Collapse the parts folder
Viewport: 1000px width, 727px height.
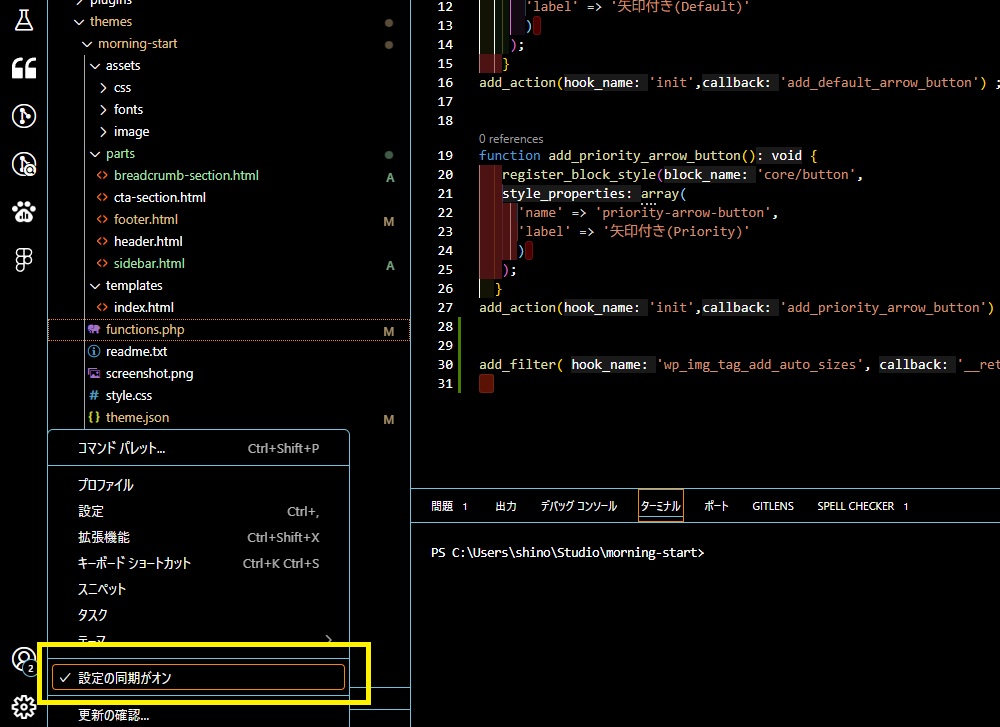click(95, 154)
